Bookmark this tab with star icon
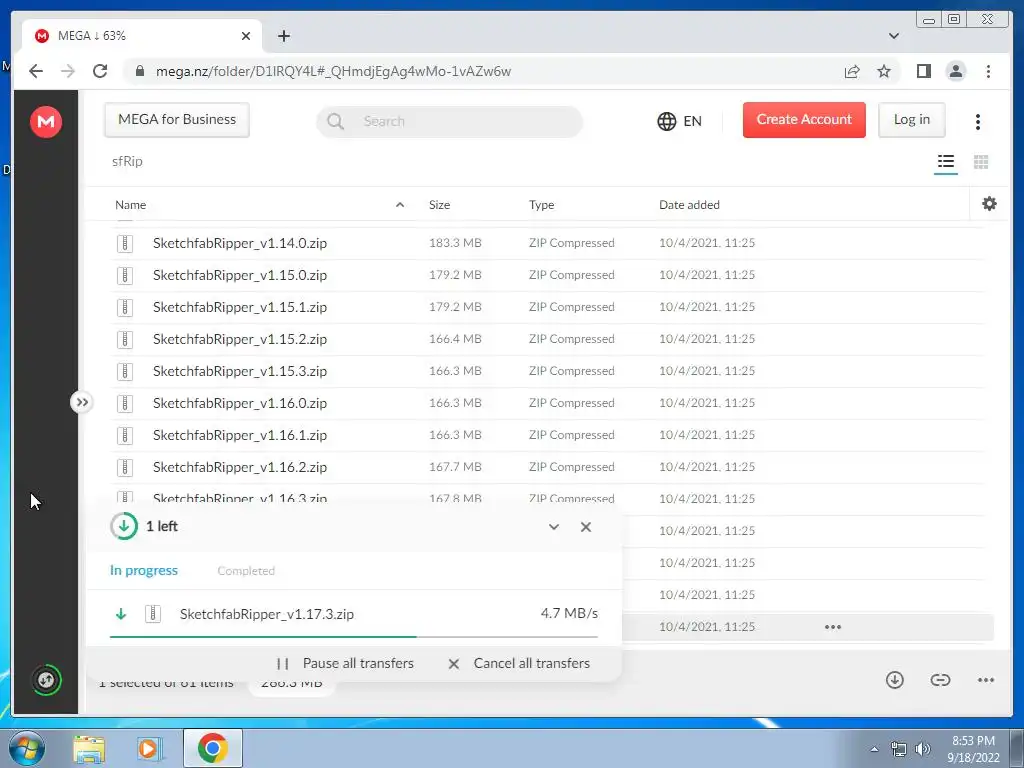1024x768 pixels. pyautogui.click(x=884, y=71)
